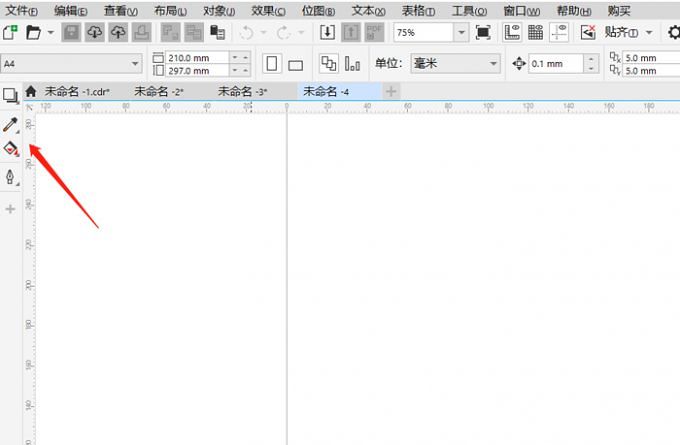Click the Redo arrow icon
Screen dimensions: 680x445
coord(284,33)
